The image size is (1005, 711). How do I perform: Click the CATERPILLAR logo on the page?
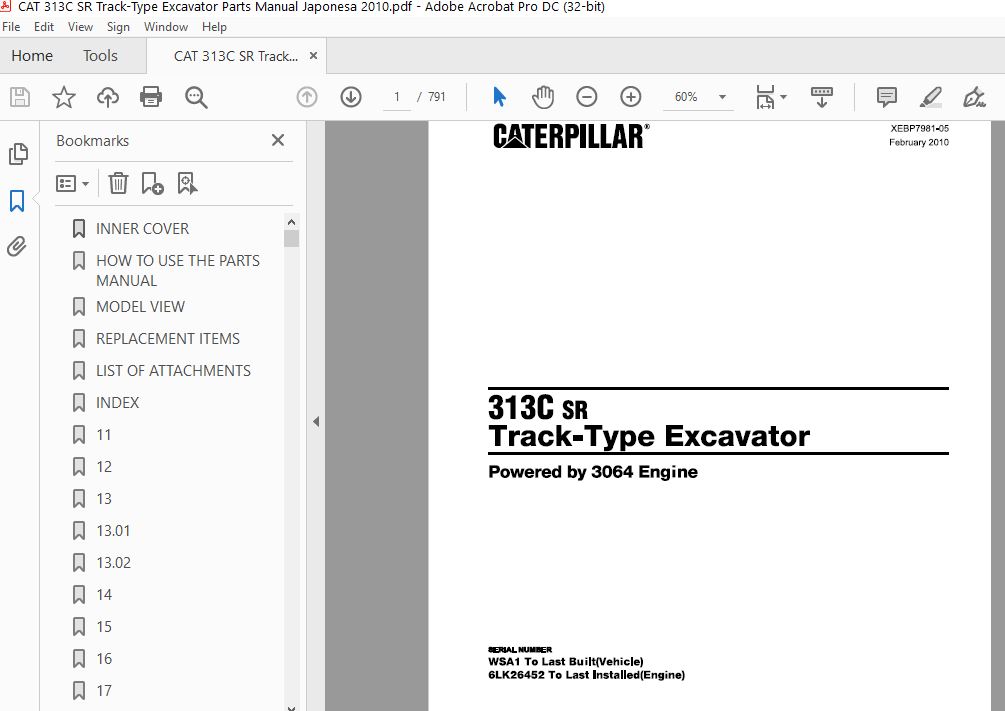[571, 137]
